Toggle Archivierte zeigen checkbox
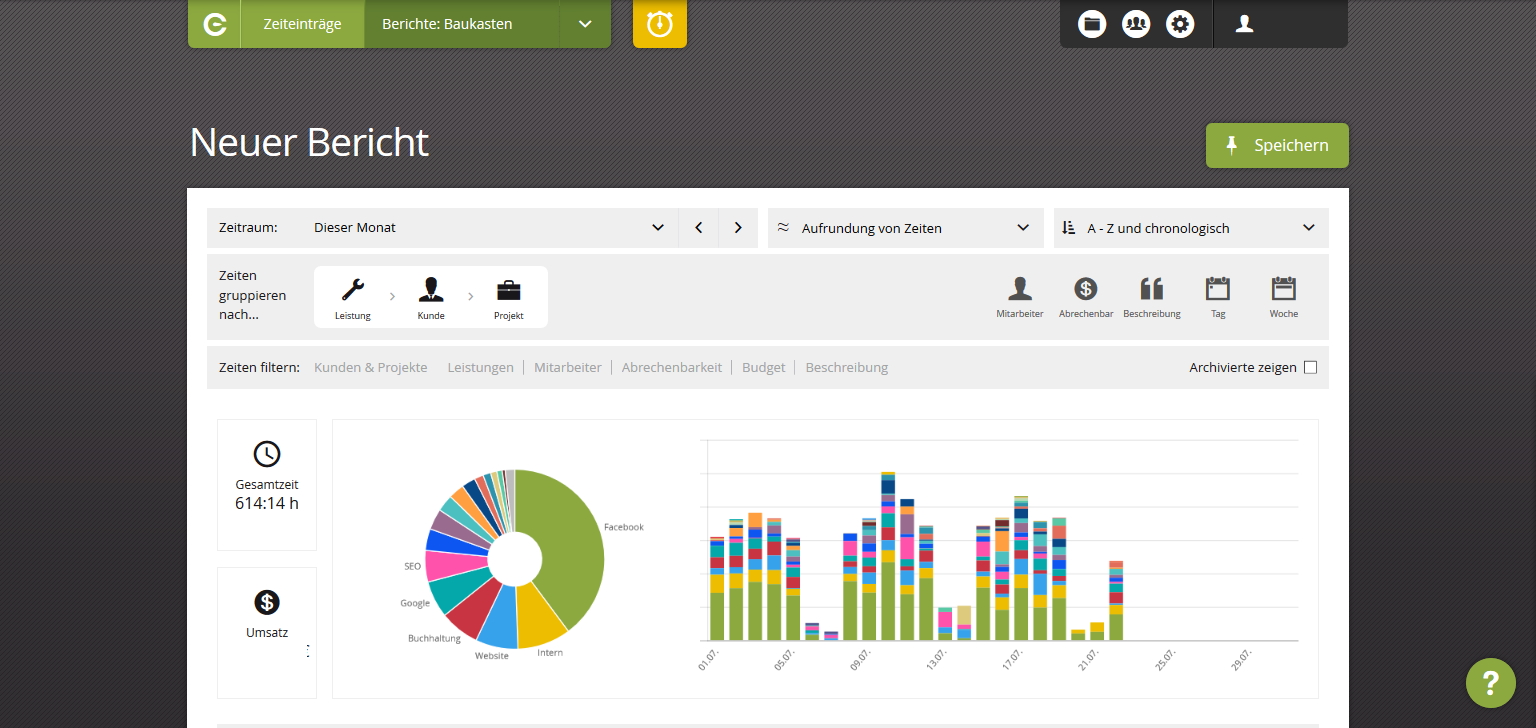 [1311, 367]
